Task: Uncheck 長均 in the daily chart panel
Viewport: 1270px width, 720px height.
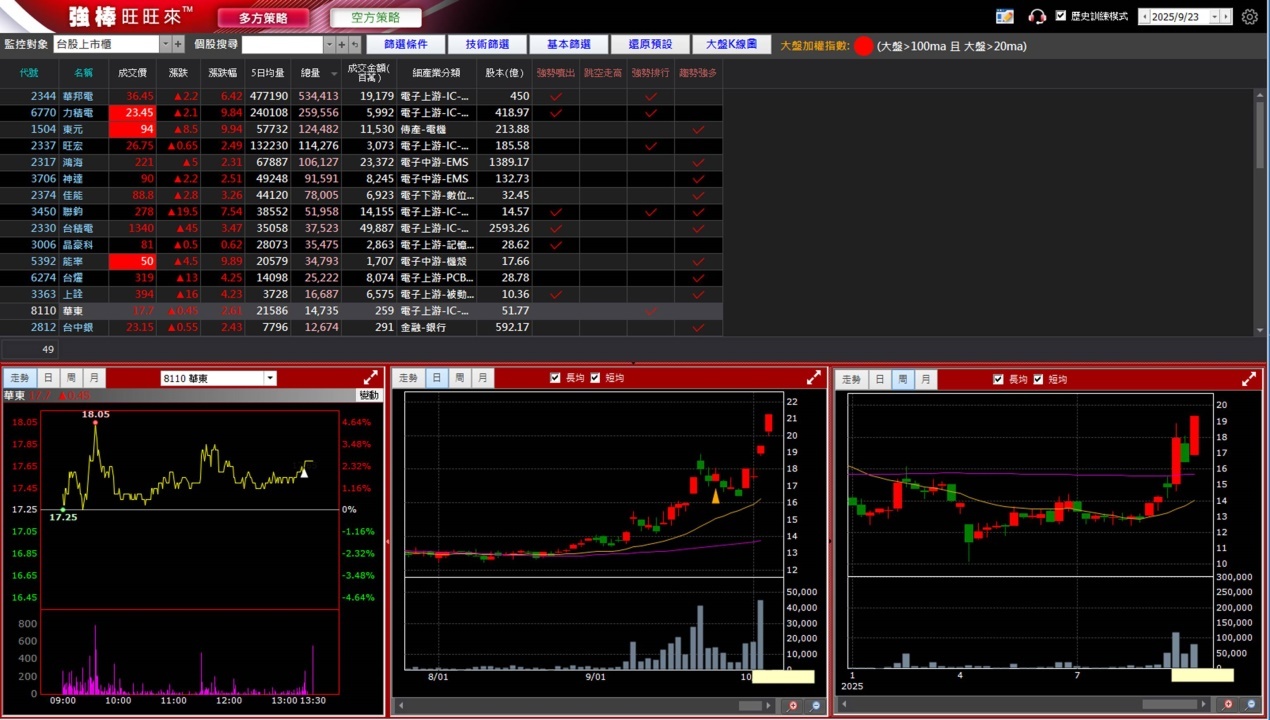Action: pyautogui.click(x=556, y=379)
